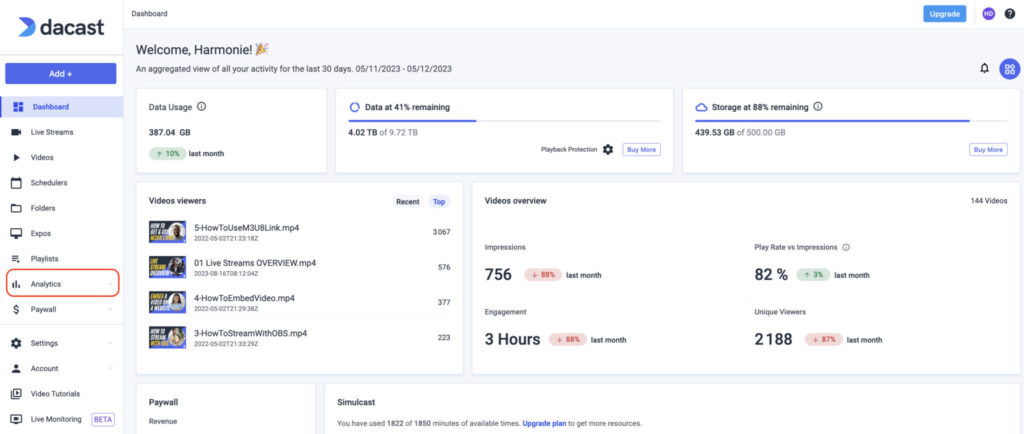The width and height of the screenshot is (1024, 434).
Task: Click Data Usage info icon
Action: tap(202, 106)
